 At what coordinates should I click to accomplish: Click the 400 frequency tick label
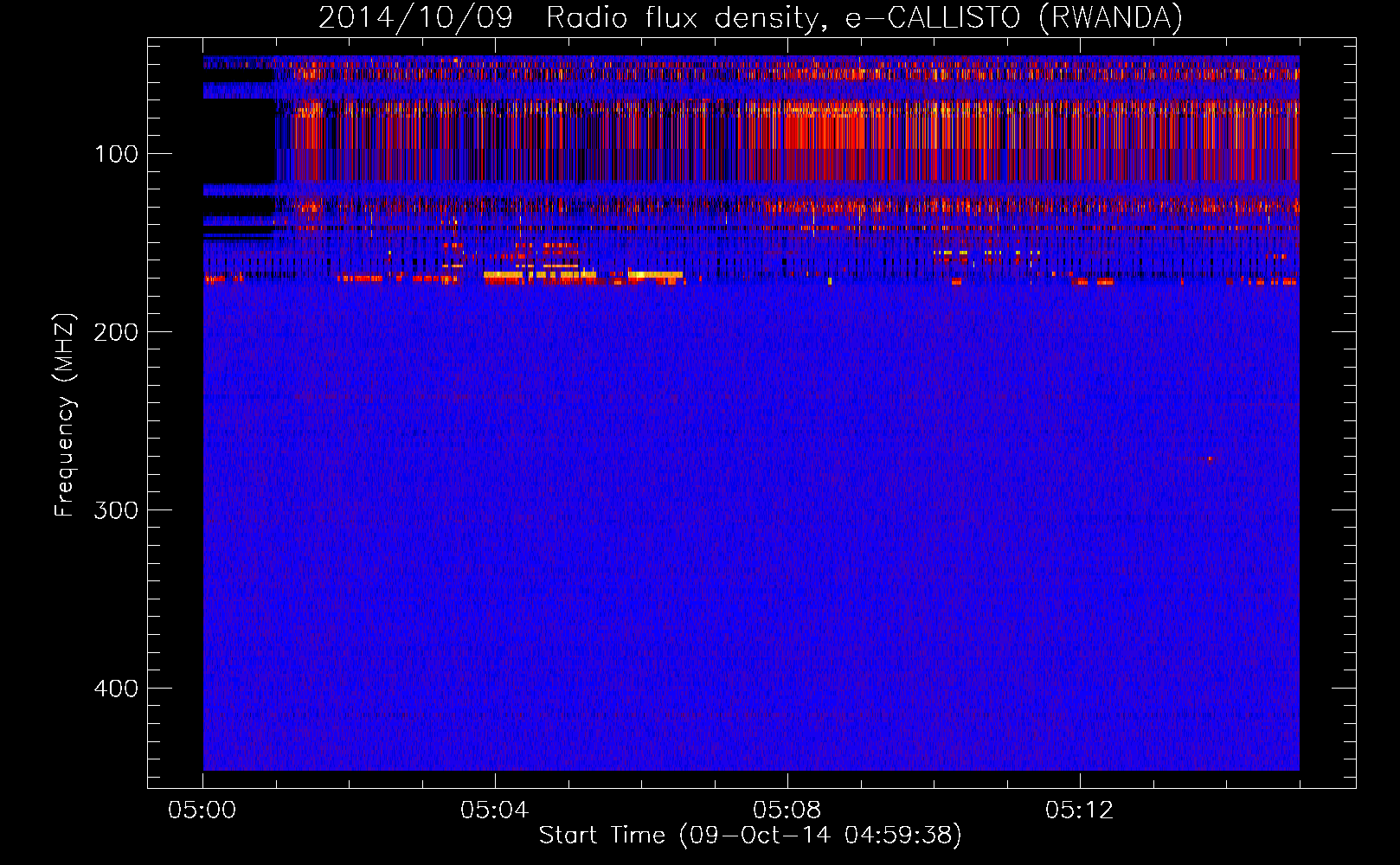(x=117, y=689)
